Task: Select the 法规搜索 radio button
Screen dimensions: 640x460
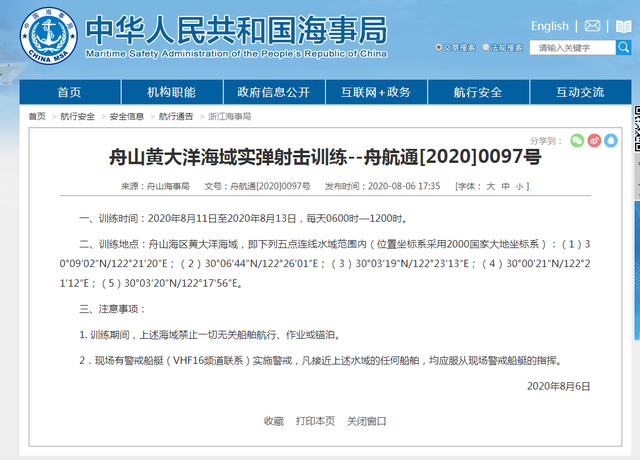Action: tap(486, 47)
